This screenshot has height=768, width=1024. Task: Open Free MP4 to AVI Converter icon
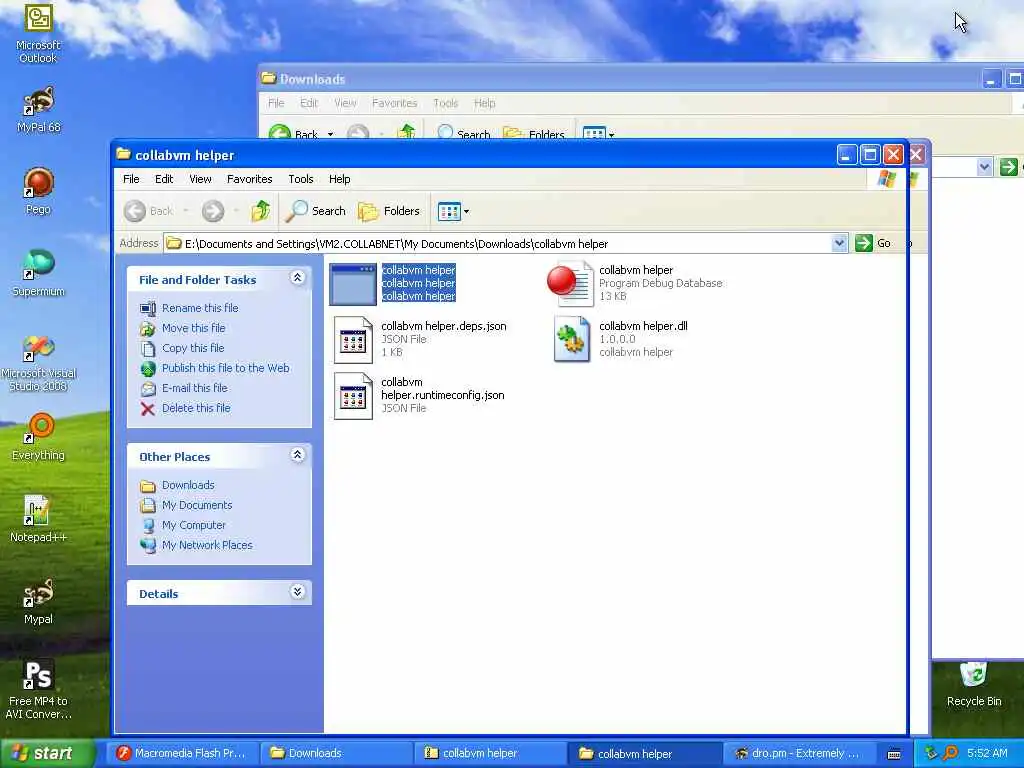coord(38,689)
